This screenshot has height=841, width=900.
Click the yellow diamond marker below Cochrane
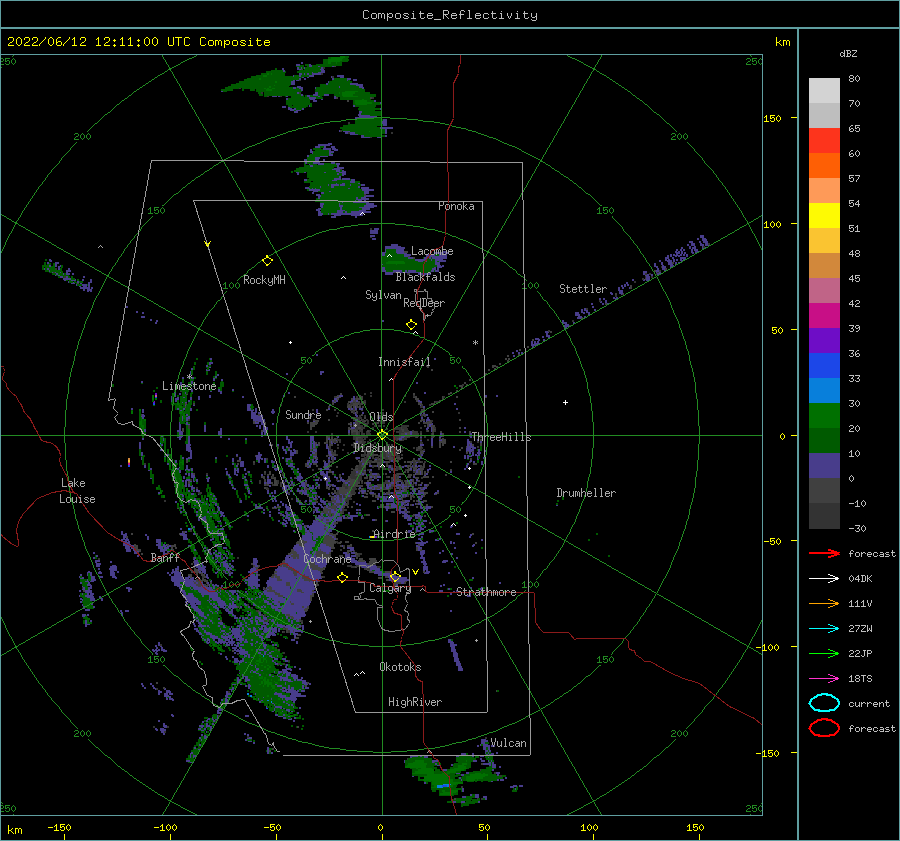[343, 577]
